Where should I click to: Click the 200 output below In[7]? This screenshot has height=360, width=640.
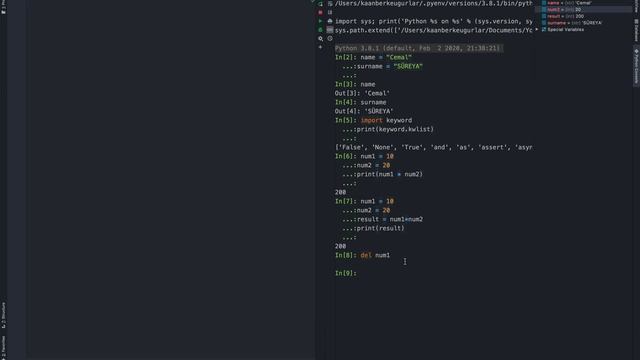340,246
